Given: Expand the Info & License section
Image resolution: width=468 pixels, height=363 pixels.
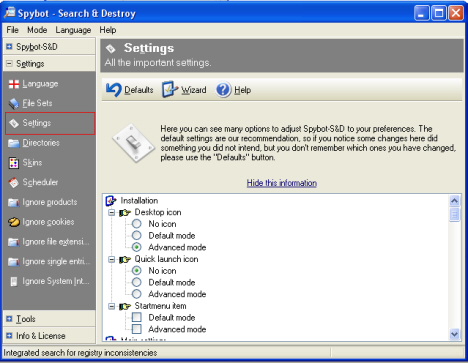Looking at the screenshot, I should click(x=9, y=336).
